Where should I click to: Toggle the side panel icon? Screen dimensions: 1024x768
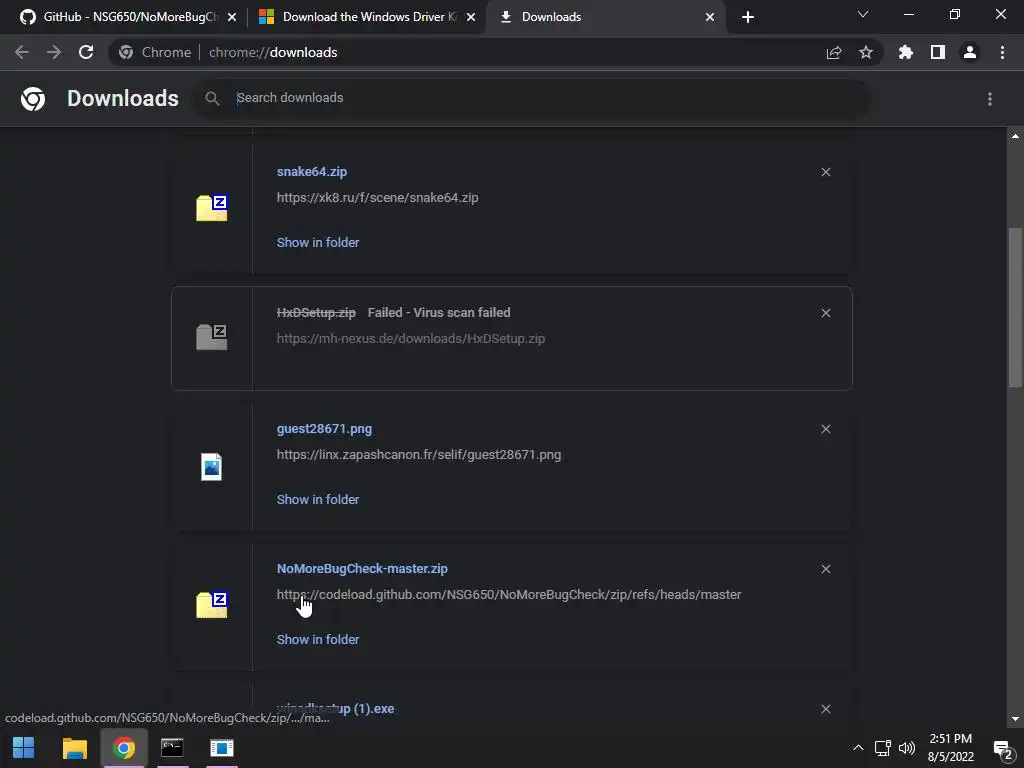(938, 52)
